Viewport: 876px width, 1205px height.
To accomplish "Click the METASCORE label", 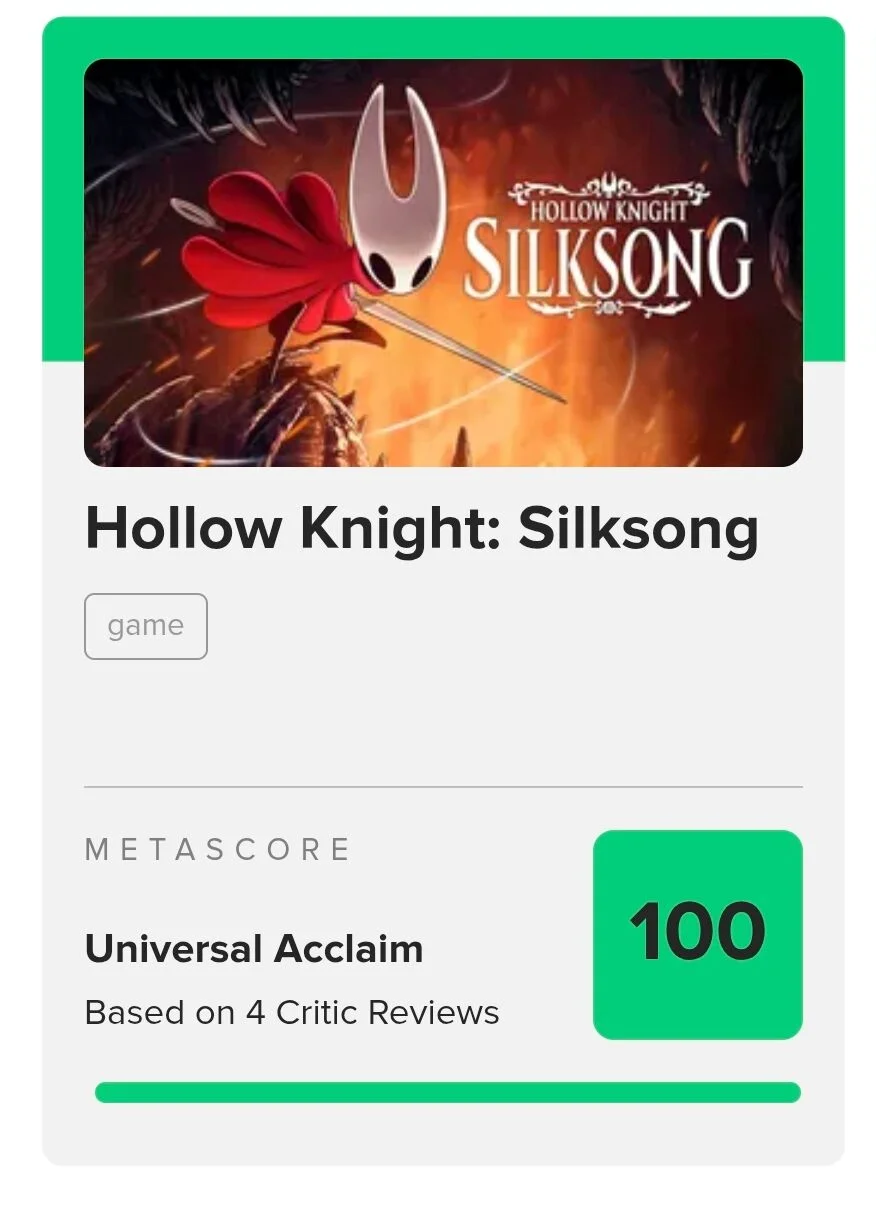I will 217,850.
